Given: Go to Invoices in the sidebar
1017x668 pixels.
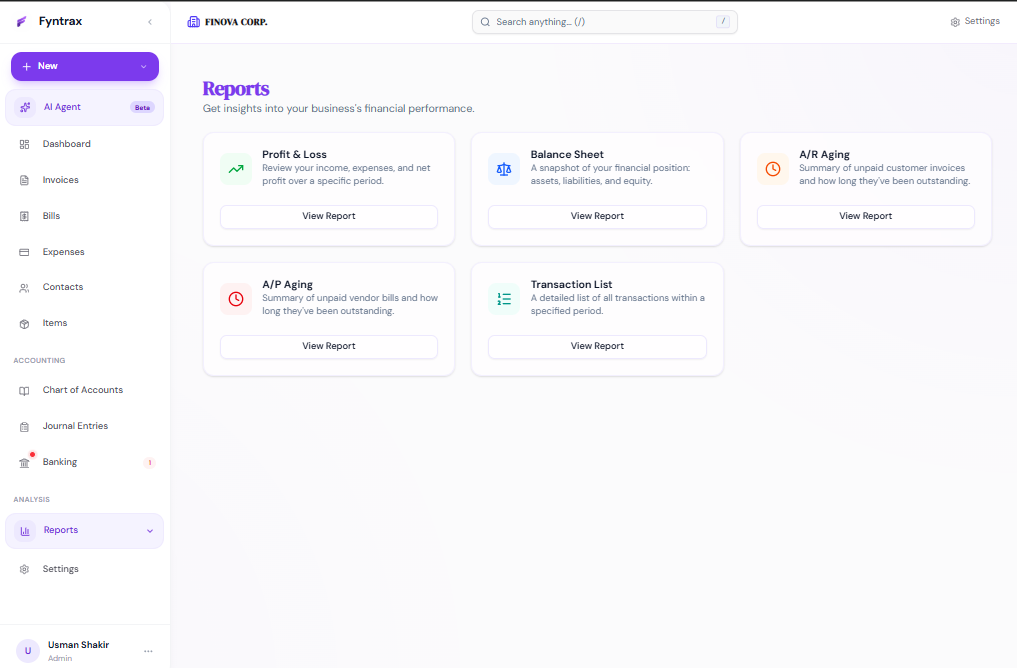Looking at the screenshot, I should pyautogui.click(x=84, y=180).
